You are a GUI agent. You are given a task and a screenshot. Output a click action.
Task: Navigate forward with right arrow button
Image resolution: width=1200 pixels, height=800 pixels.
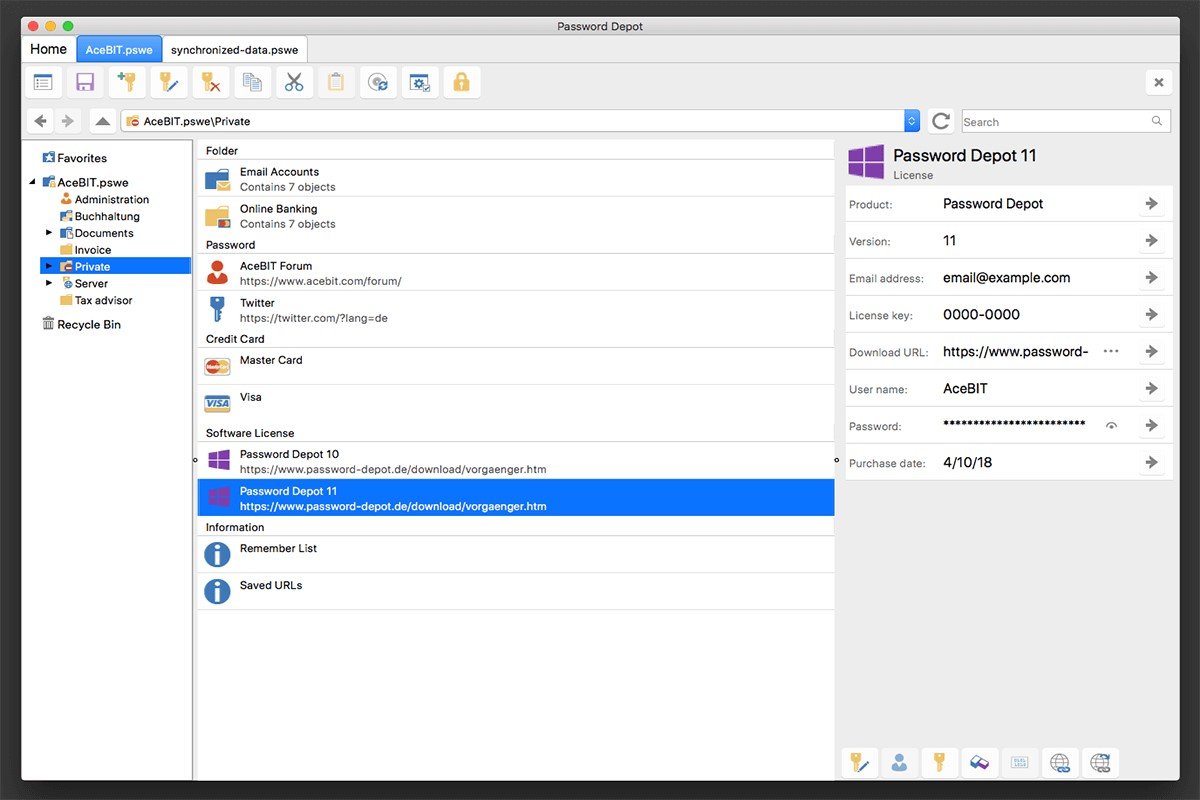pos(67,121)
